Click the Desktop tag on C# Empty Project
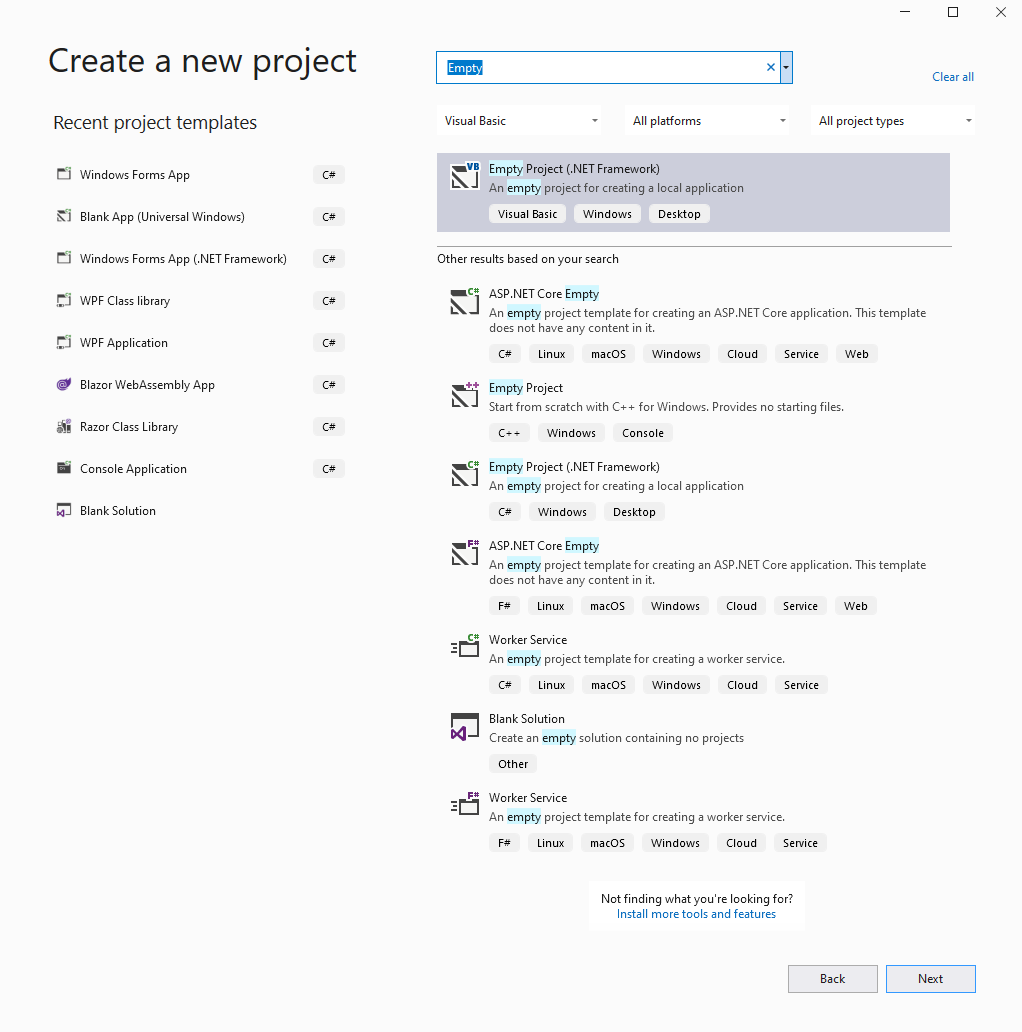The width and height of the screenshot is (1022, 1032). pyautogui.click(x=634, y=512)
